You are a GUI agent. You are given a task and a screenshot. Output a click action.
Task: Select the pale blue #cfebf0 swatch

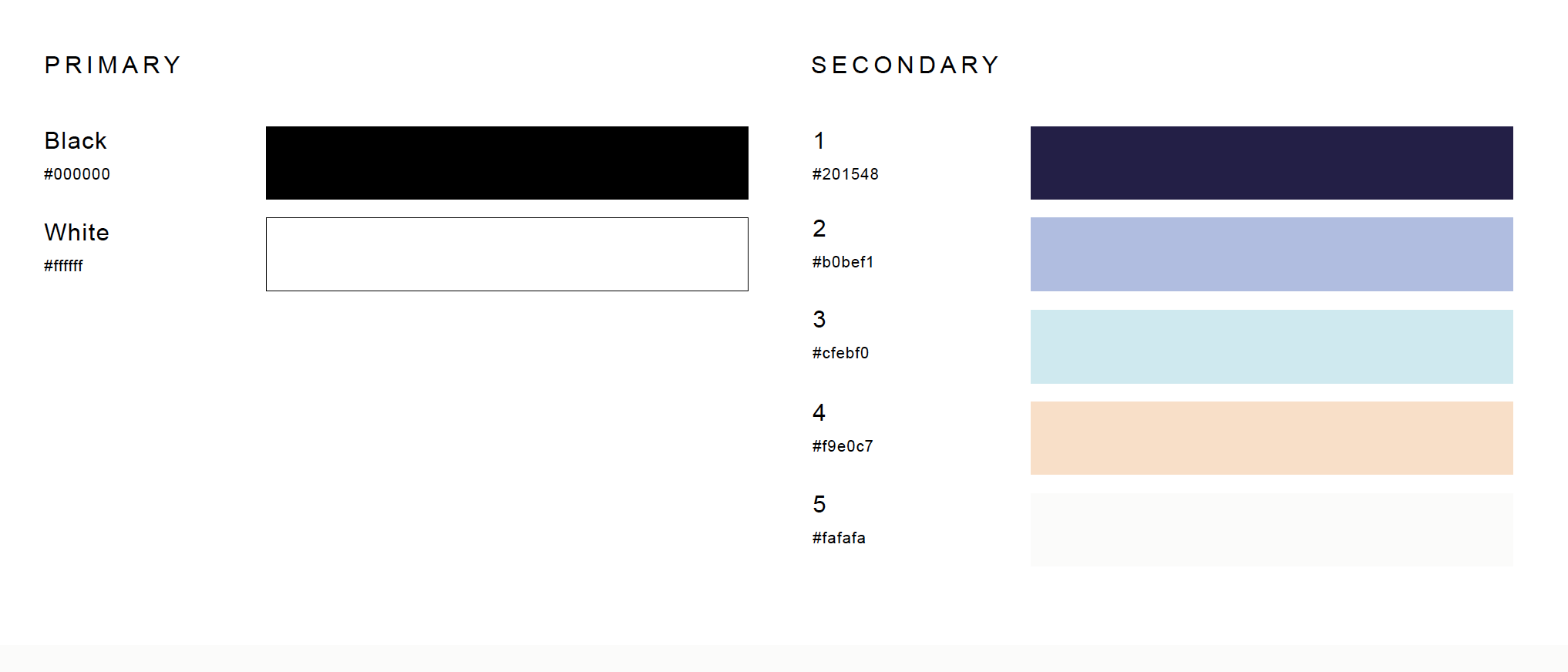[1272, 347]
